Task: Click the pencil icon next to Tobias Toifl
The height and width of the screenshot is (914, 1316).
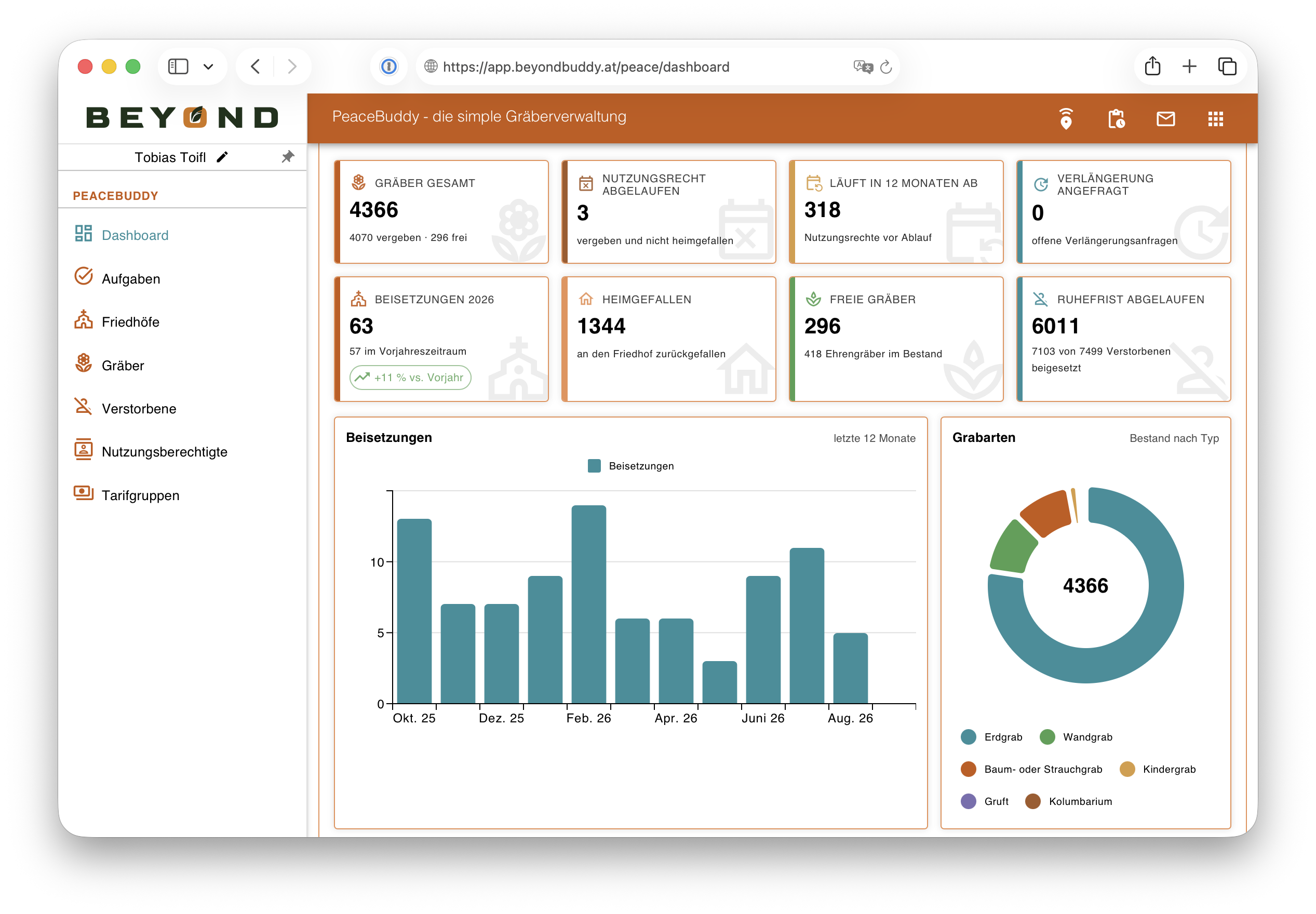Action: pyautogui.click(x=222, y=157)
